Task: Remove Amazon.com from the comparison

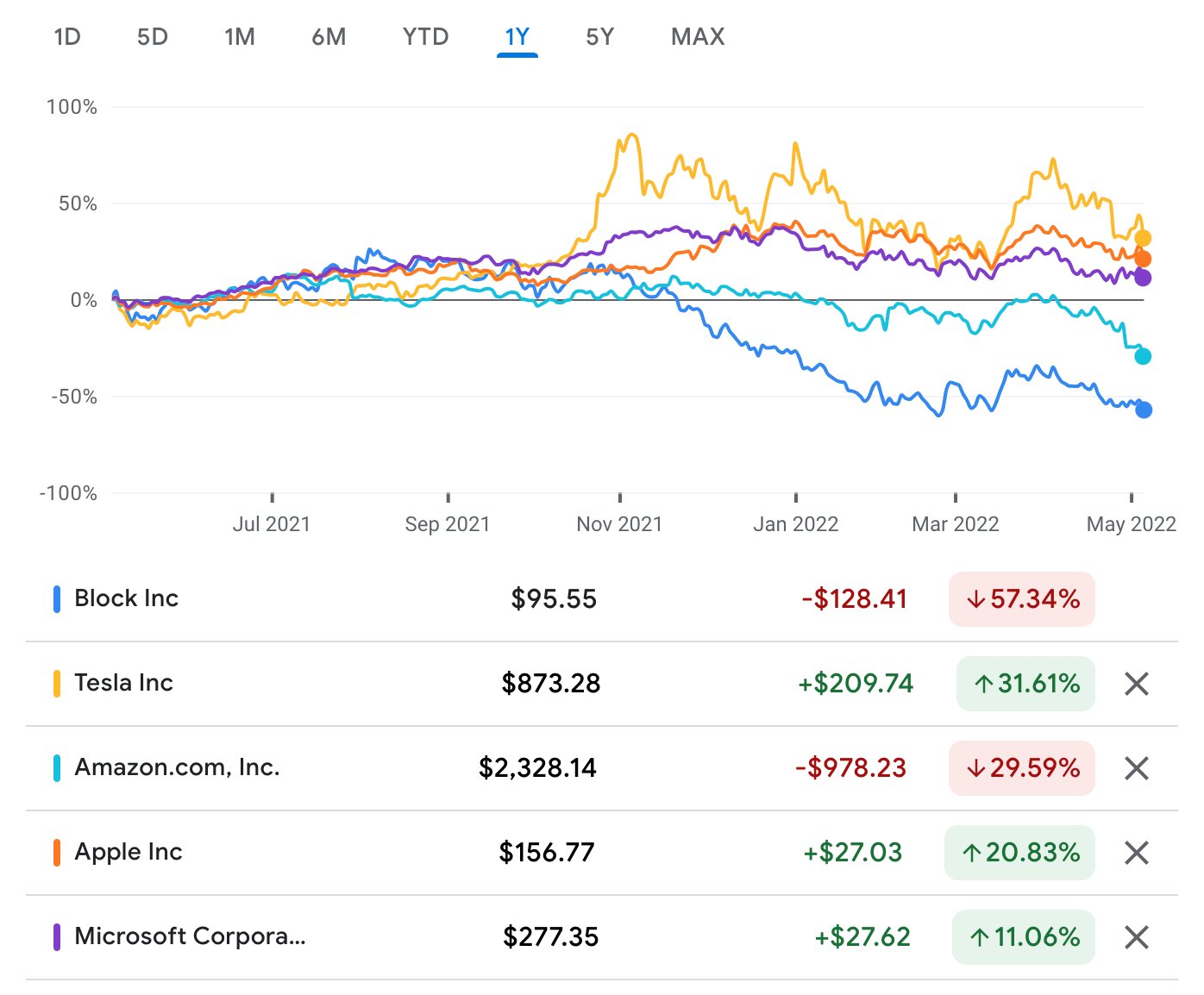Action: tap(1137, 768)
